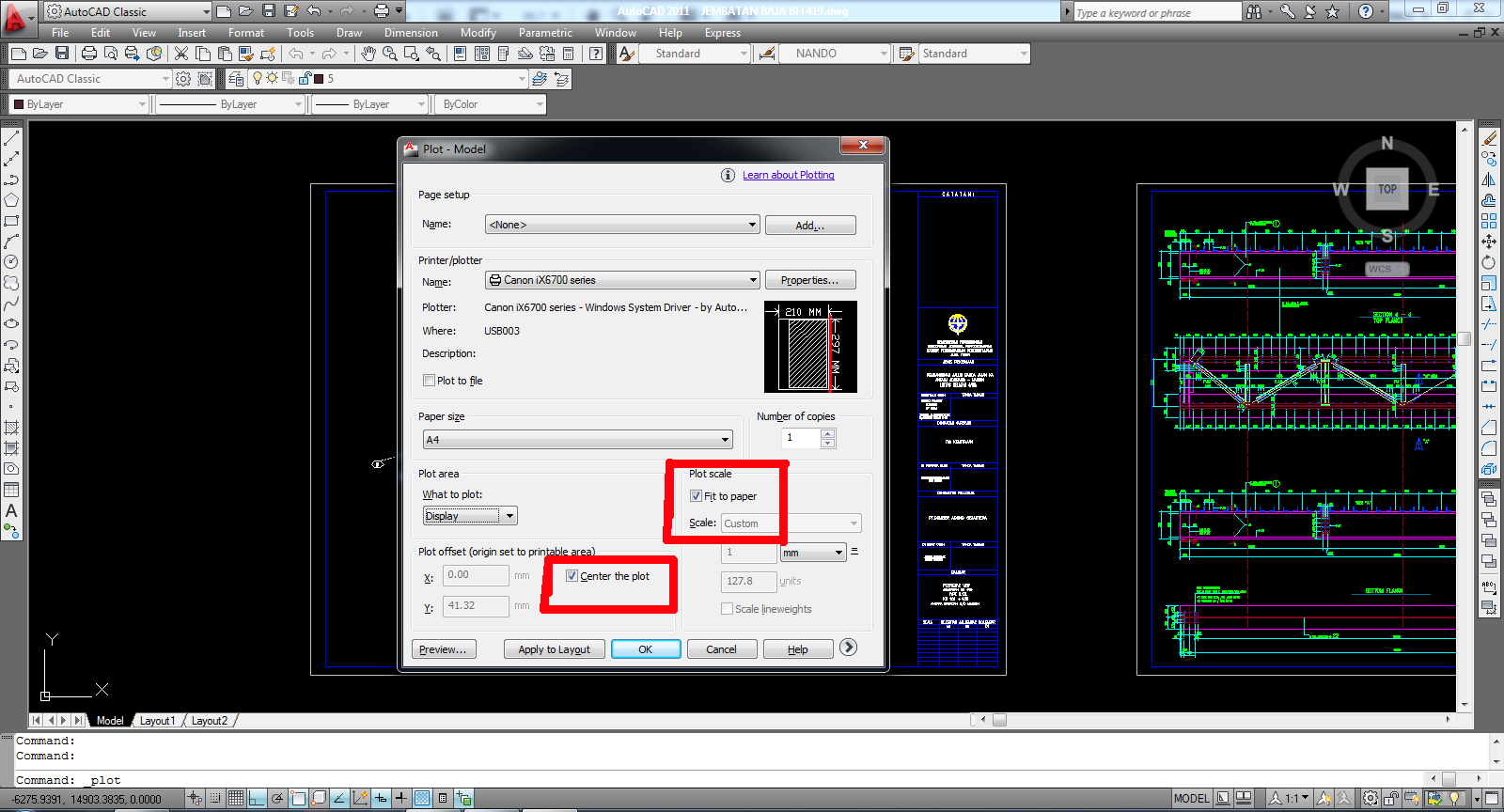Viewport: 1504px width, 812px height.
Task: Click the layer 5 color swatch
Action: (319, 79)
